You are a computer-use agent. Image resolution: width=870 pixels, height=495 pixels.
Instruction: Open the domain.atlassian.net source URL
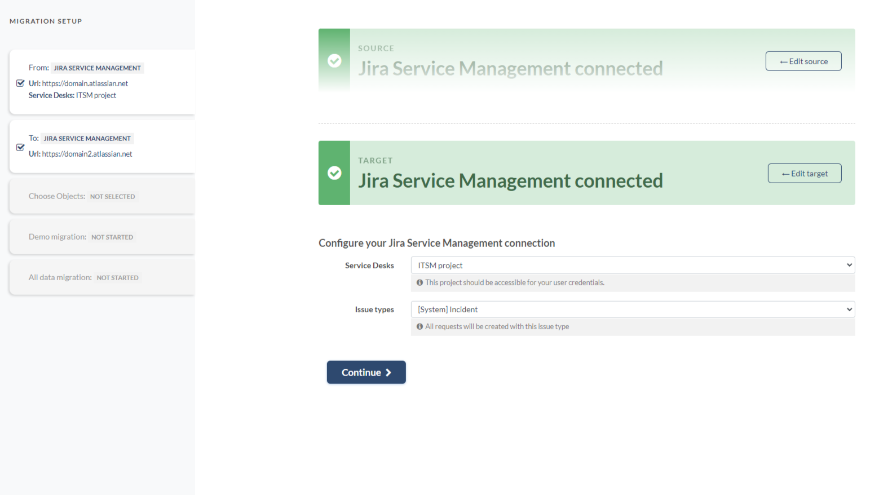pos(85,83)
